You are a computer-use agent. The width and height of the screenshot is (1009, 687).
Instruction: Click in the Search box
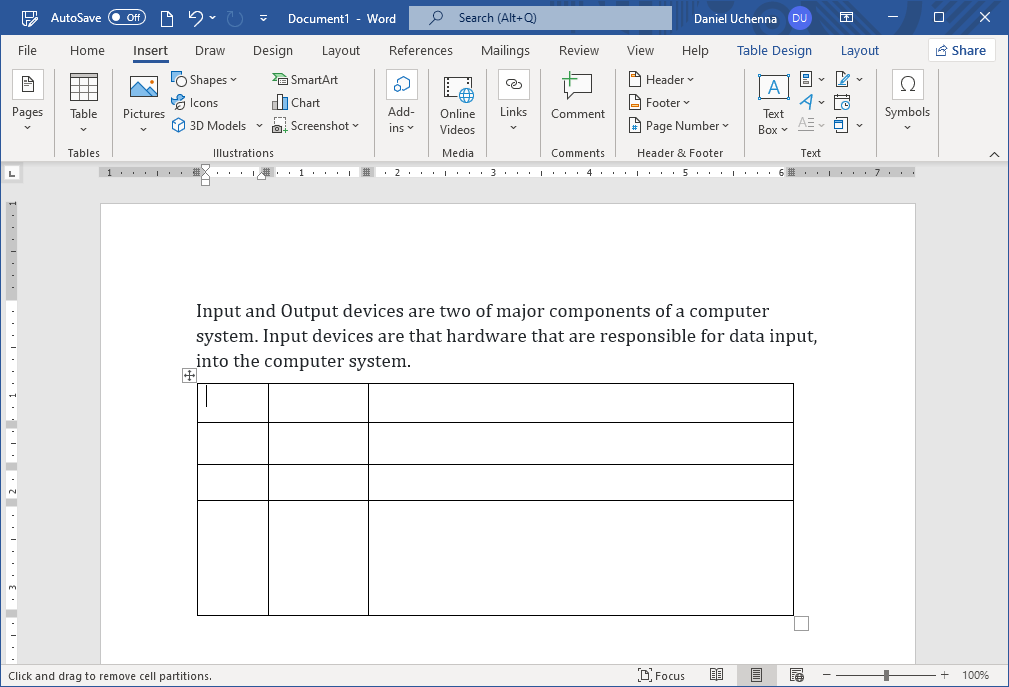pos(540,18)
